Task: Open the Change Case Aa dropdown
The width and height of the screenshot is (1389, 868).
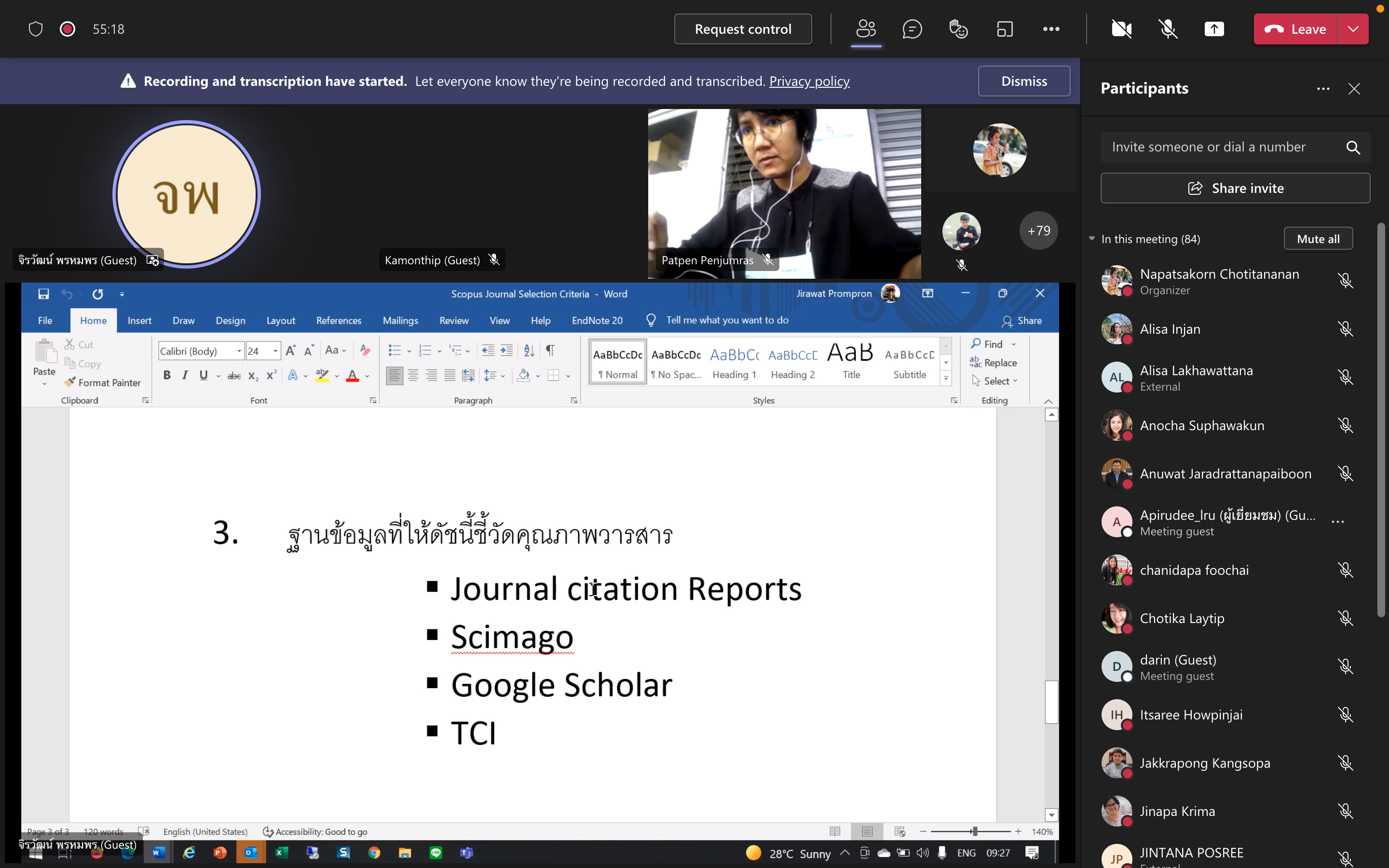Action: coord(336,350)
